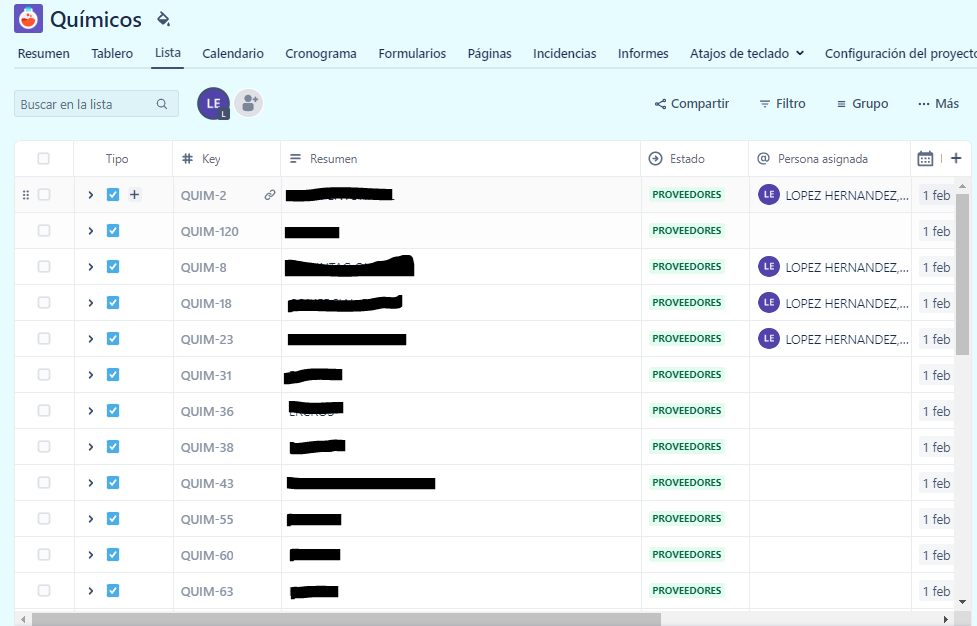Click assignee avatar on QUIM-23 row
The height and width of the screenshot is (626, 977).
click(769, 339)
